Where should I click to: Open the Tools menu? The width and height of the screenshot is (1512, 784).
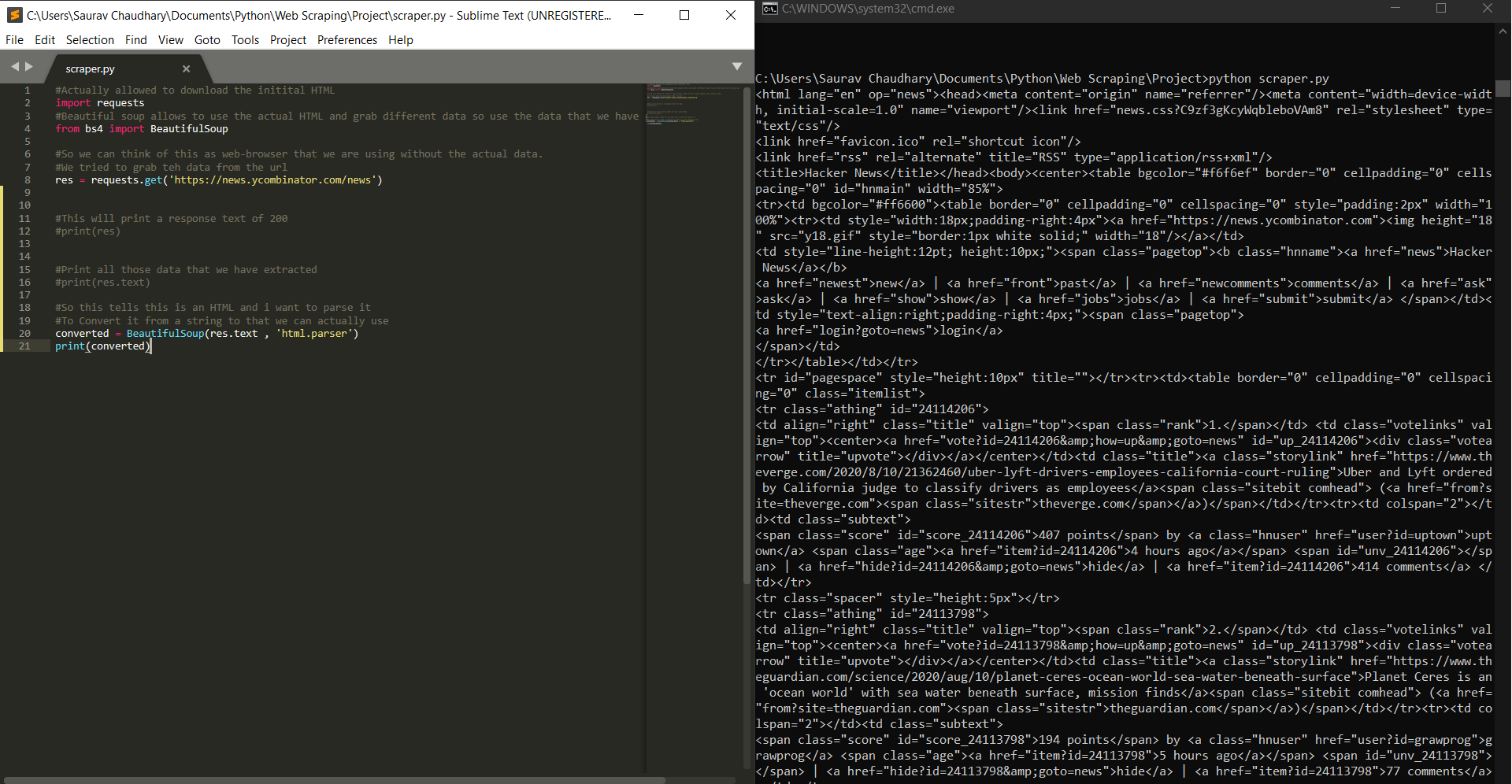coord(245,39)
